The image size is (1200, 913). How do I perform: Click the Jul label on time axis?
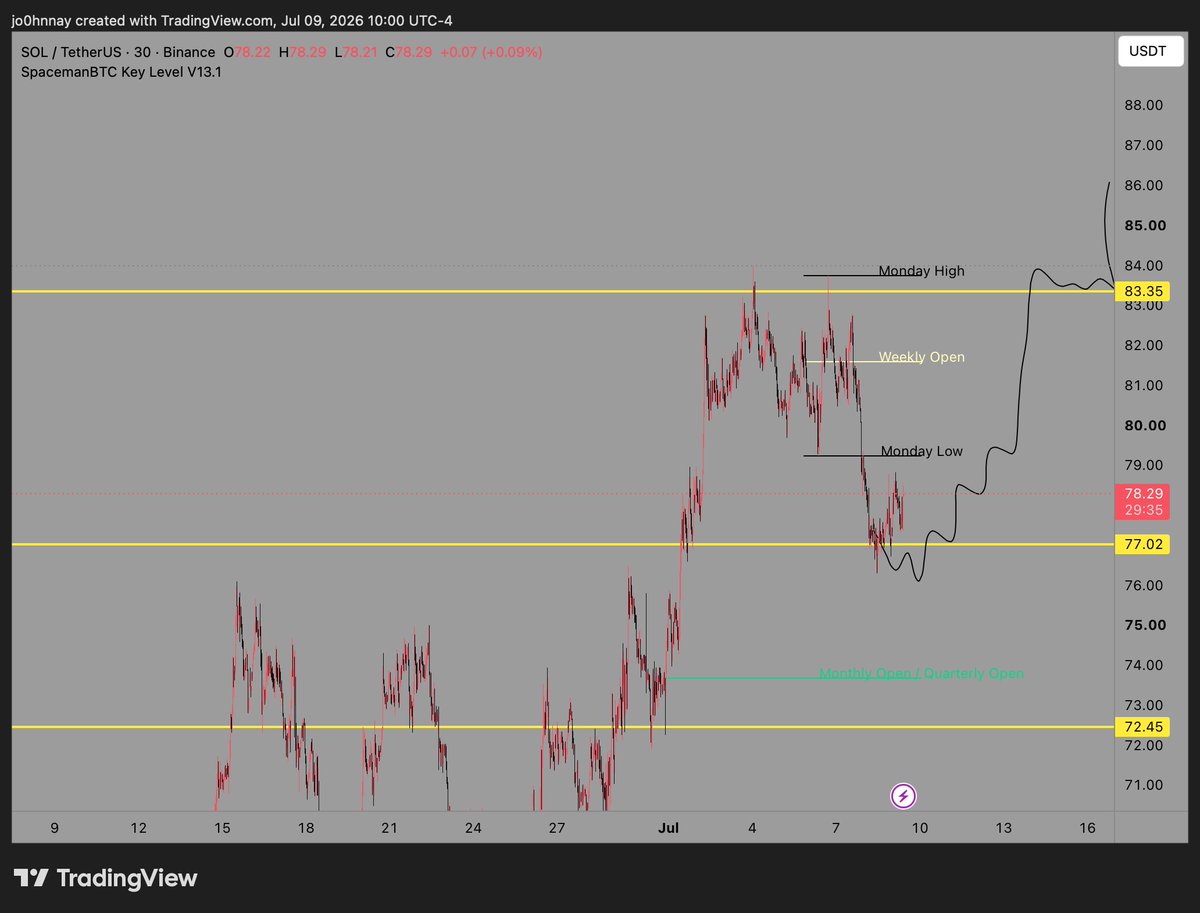tap(668, 828)
